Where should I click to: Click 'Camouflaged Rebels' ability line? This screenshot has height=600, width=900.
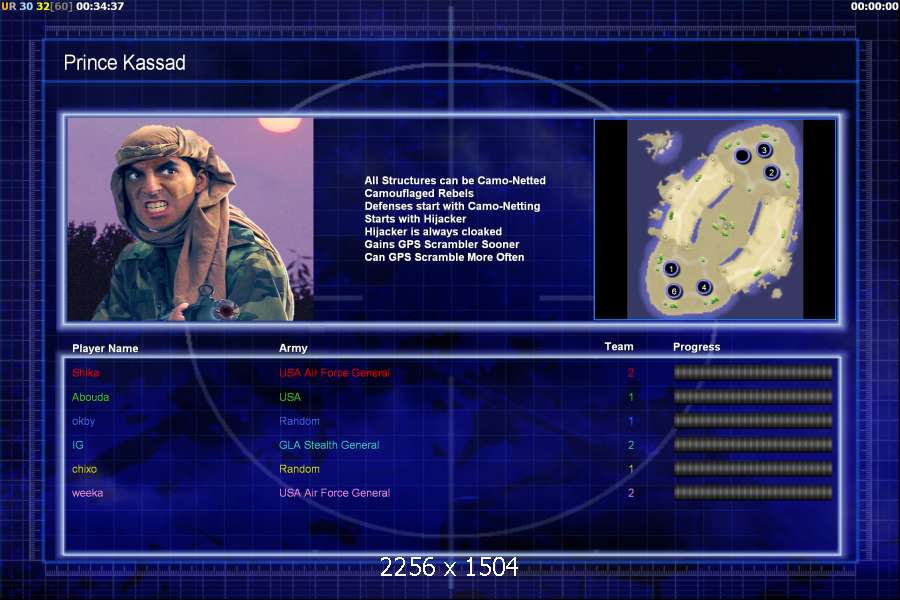419,193
